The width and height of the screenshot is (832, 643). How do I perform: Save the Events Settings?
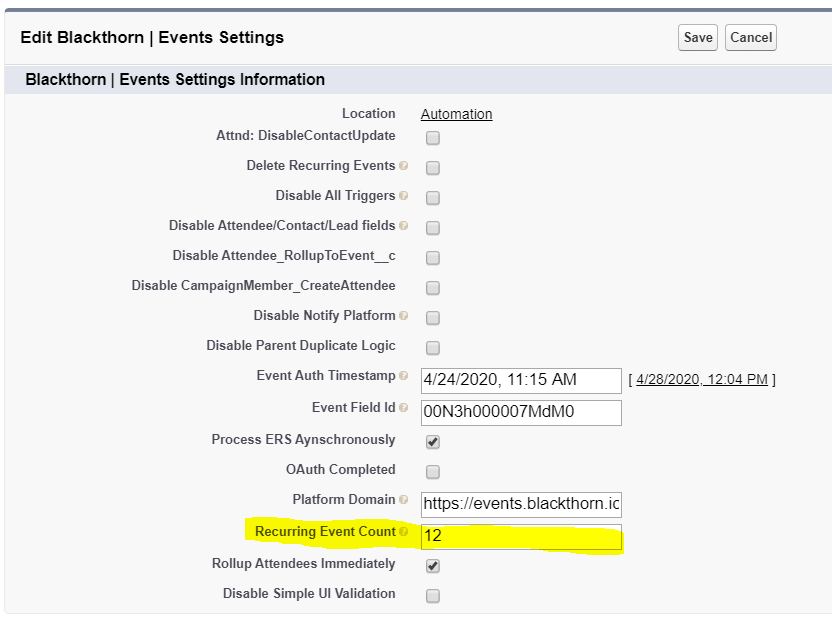(x=698, y=38)
